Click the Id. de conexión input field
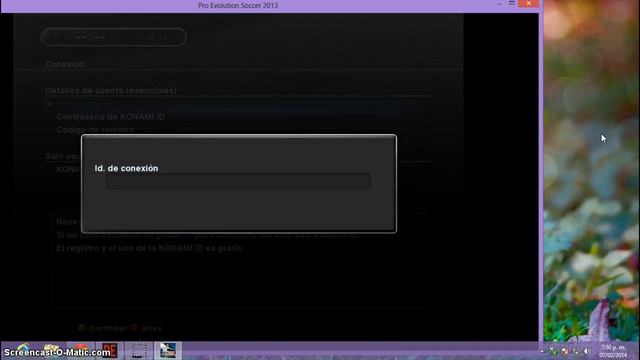Screen dimensions: 640x360 pyautogui.click(x=238, y=181)
